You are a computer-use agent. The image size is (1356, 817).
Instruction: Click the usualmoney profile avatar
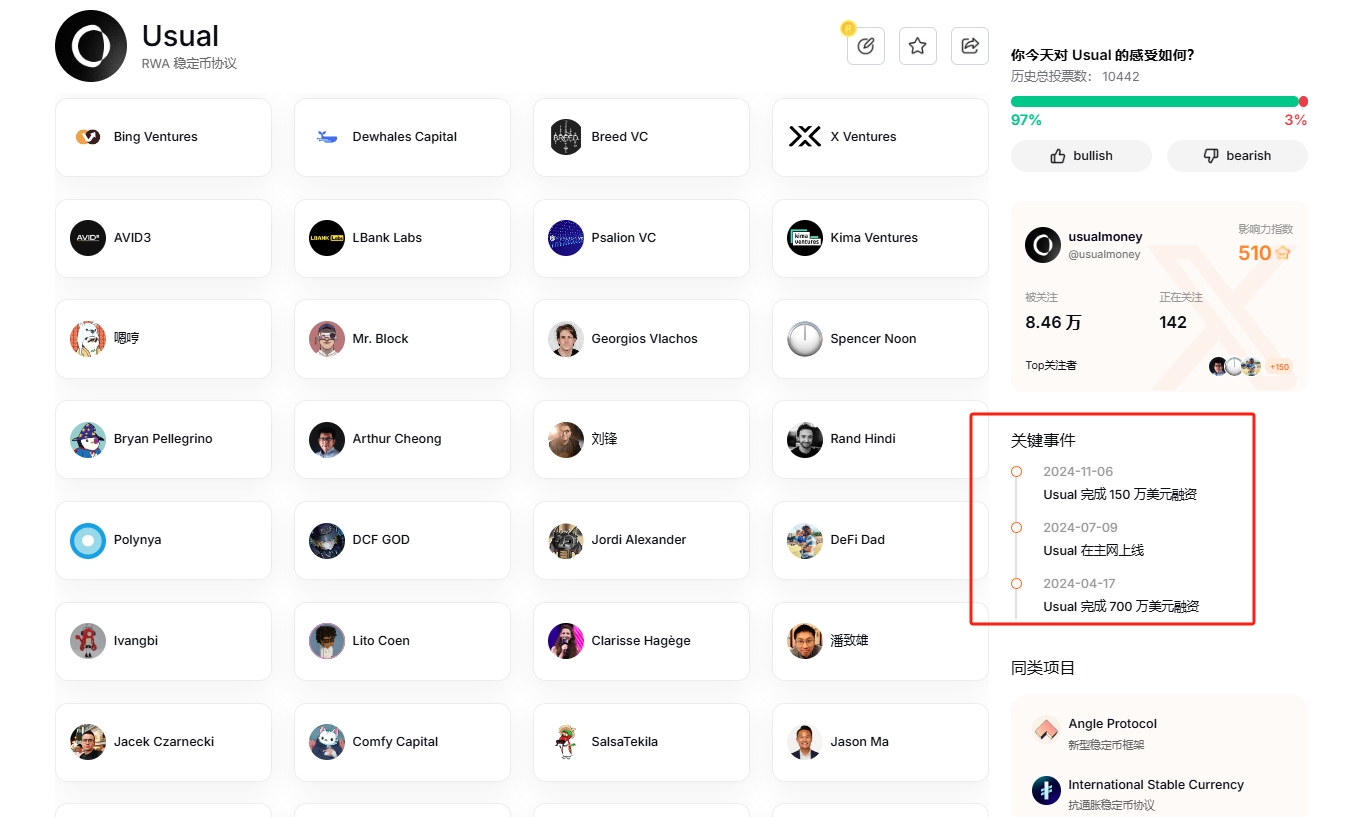click(1043, 245)
